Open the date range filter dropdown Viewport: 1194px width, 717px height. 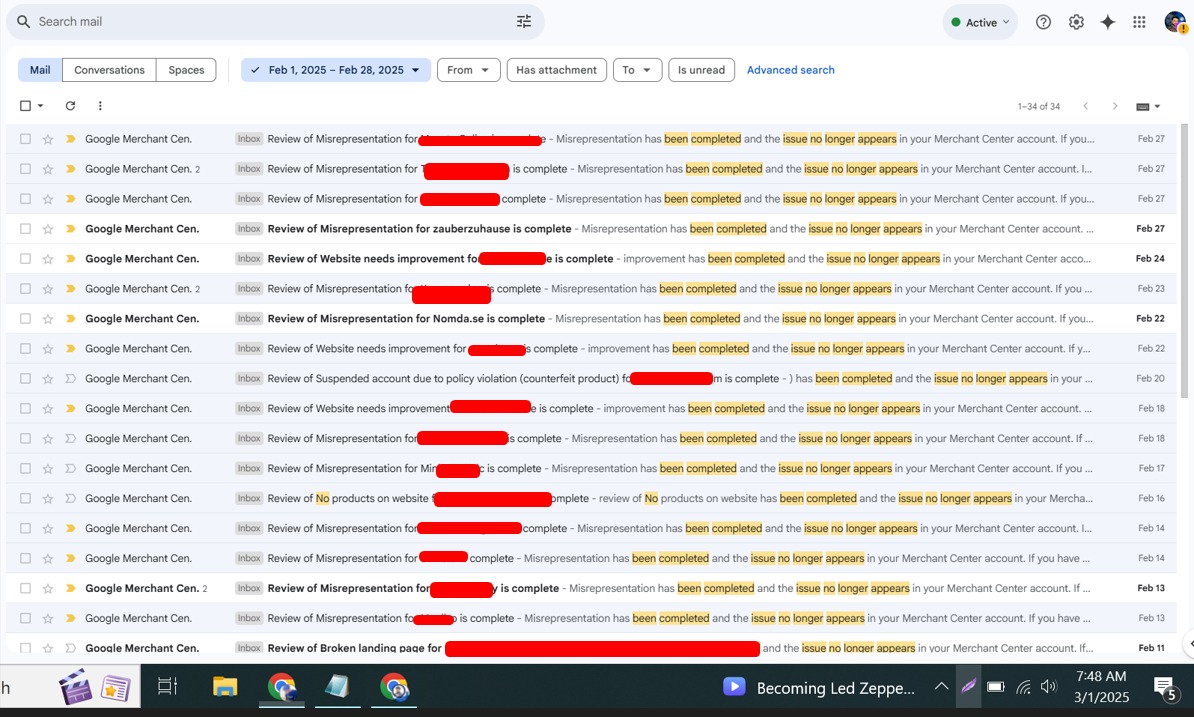point(336,70)
